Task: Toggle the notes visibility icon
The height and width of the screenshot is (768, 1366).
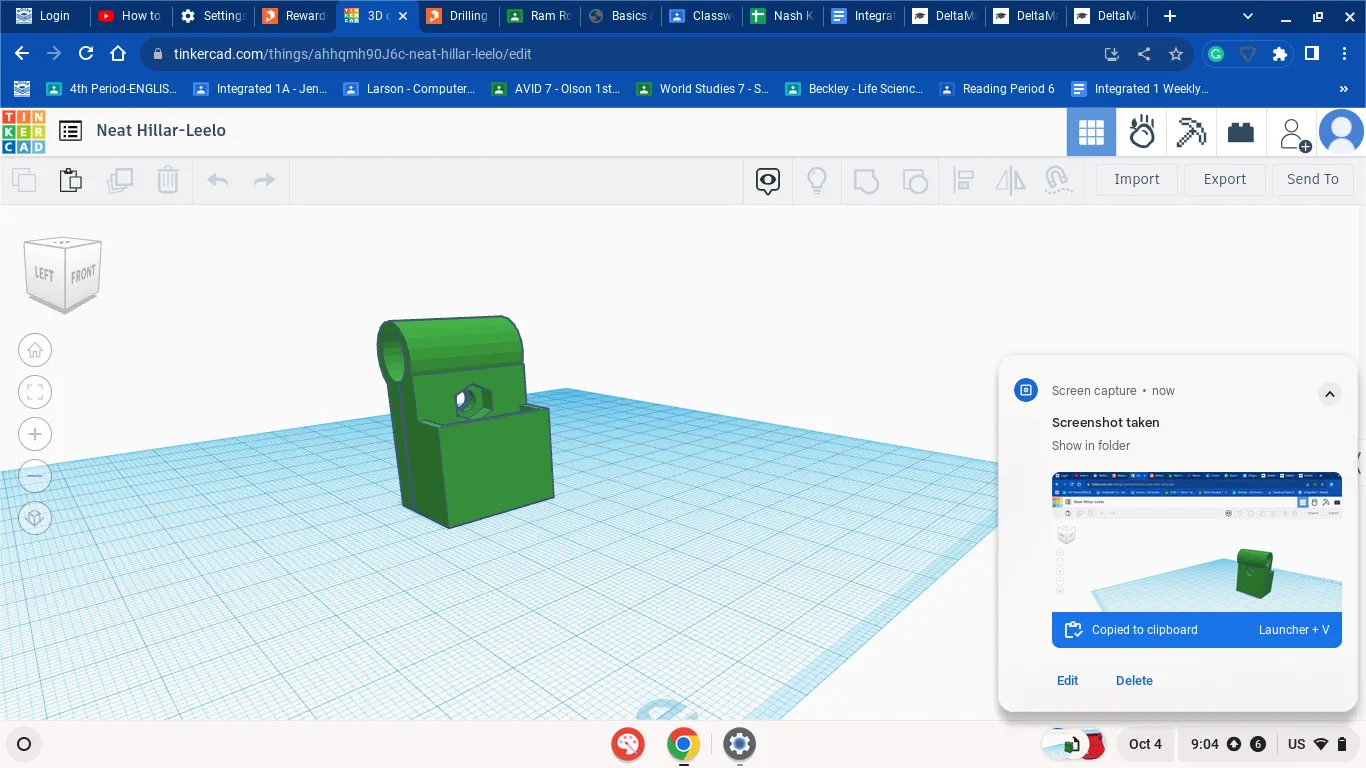Action: pos(767,180)
